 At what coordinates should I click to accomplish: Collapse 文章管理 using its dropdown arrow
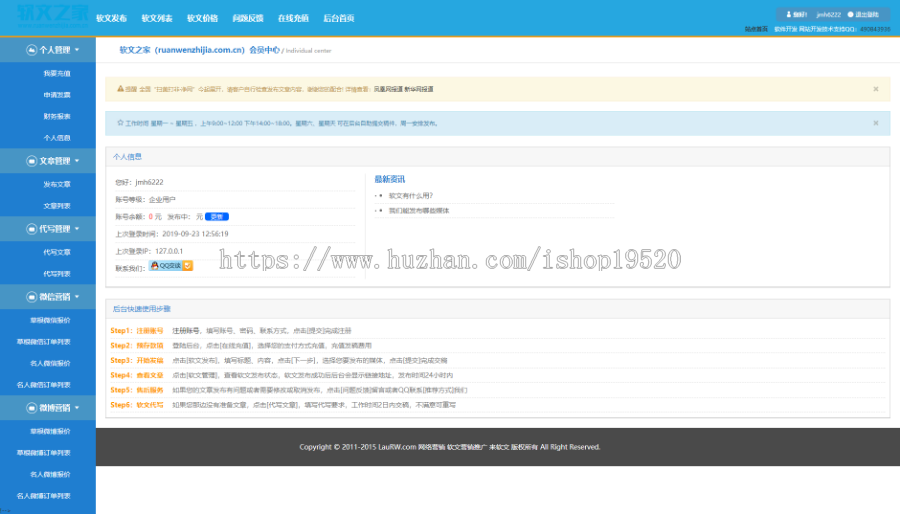pos(77,161)
